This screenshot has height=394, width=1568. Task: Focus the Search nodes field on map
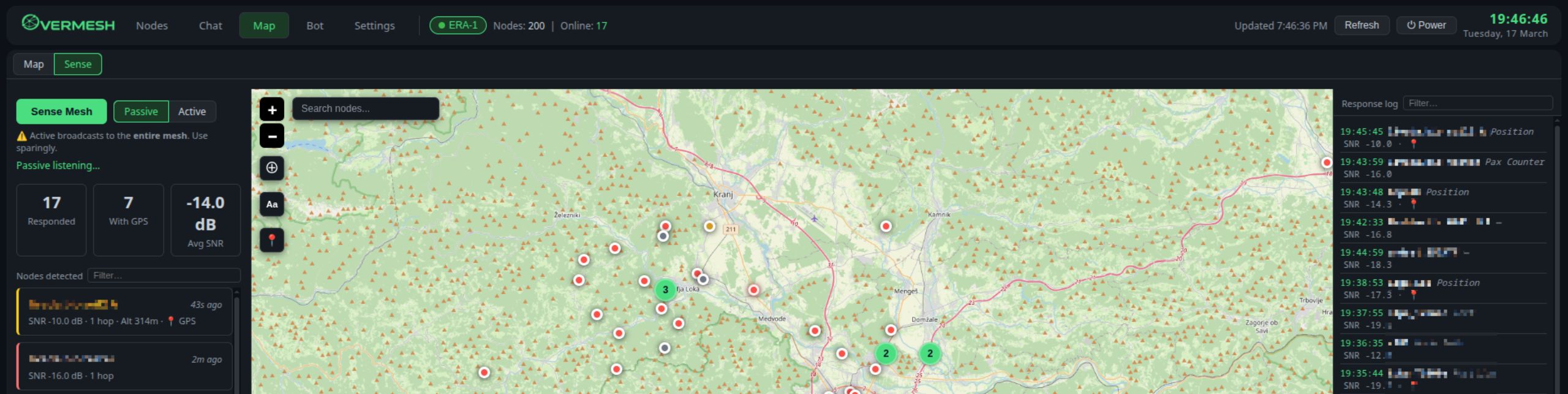click(x=366, y=108)
